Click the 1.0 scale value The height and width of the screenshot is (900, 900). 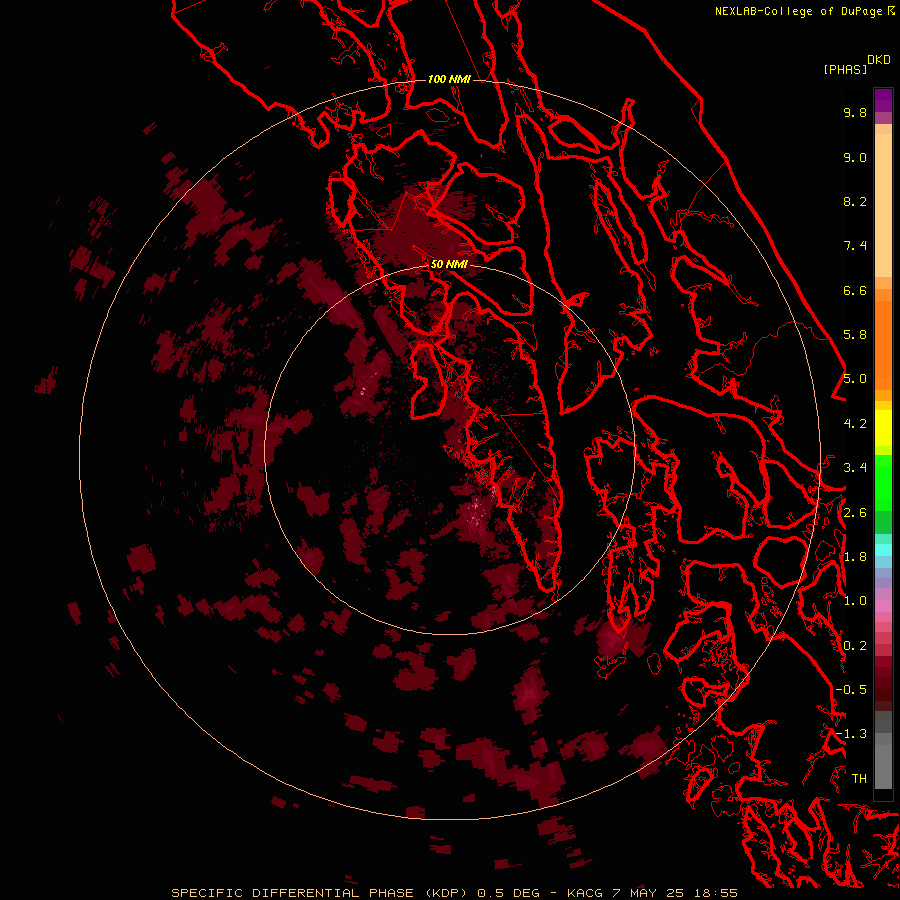[855, 601]
